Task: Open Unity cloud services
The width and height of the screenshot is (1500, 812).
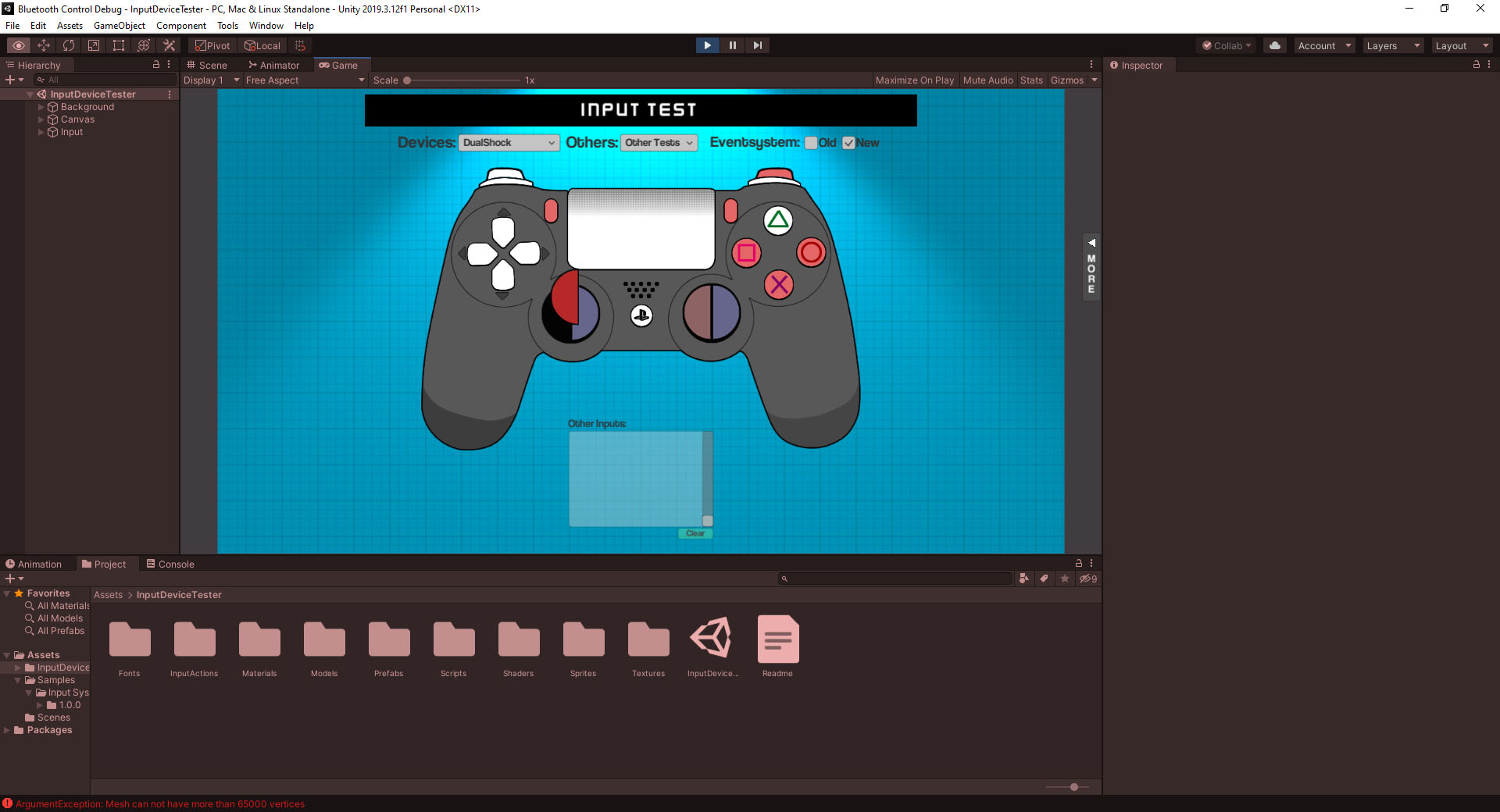Action: 1275,45
